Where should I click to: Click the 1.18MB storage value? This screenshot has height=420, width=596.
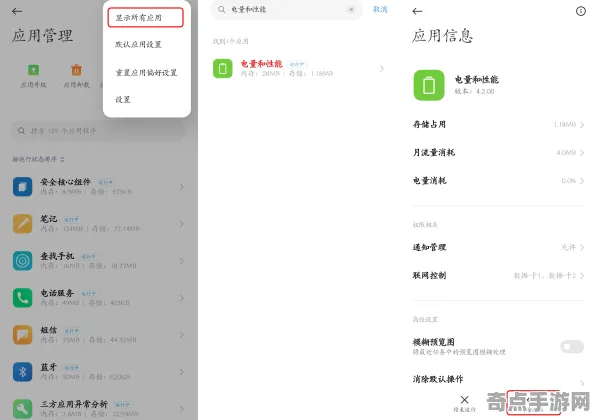pos(564,124)
